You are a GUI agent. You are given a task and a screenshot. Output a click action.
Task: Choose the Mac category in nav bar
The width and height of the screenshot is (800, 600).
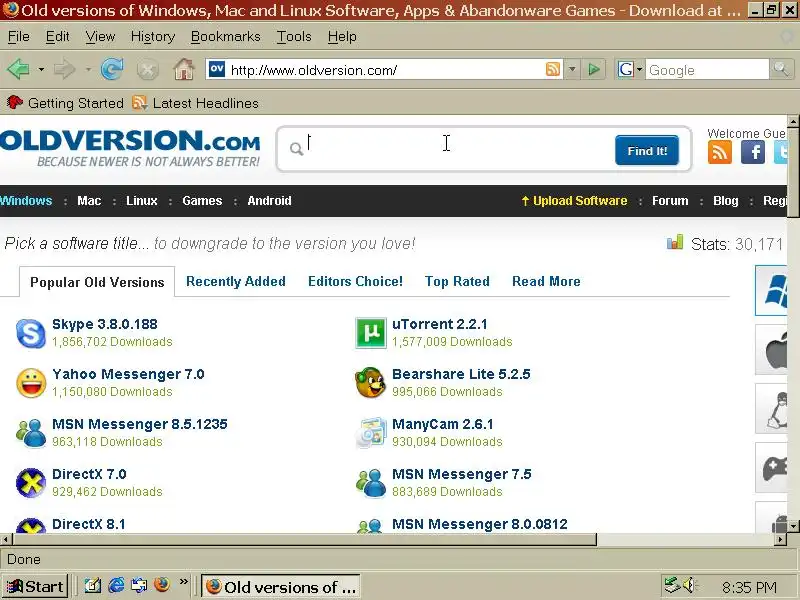point(89,201)
